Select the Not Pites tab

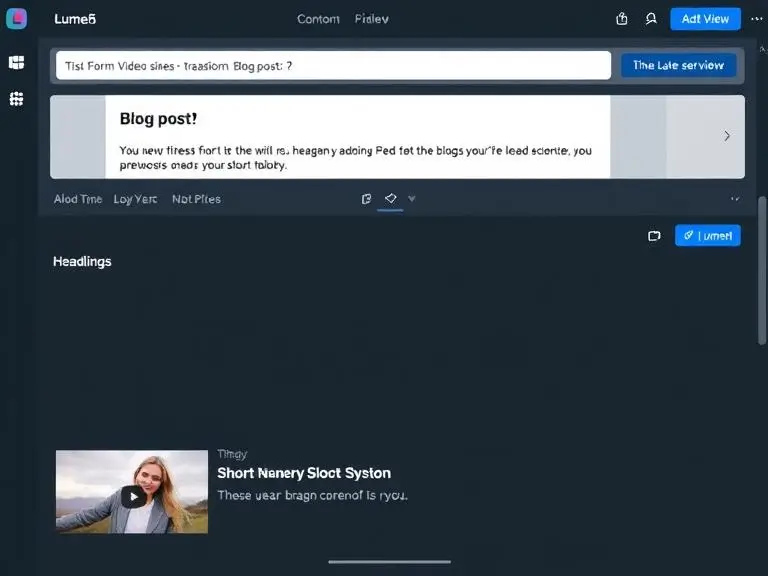pos(196,199)
